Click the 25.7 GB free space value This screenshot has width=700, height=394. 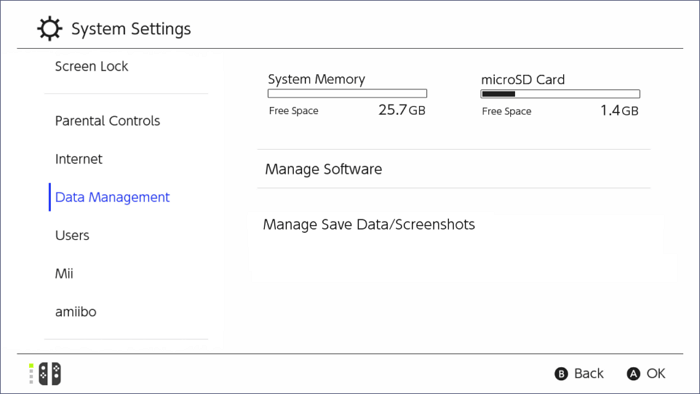coord(402,110)
